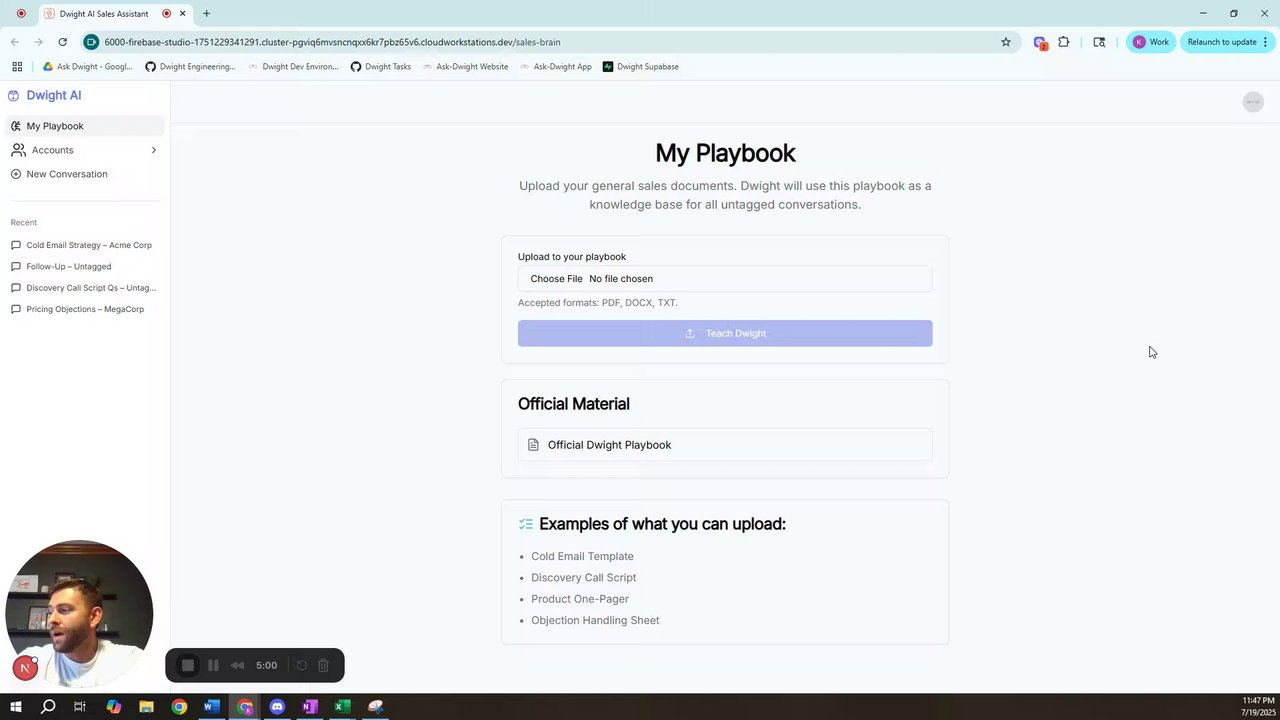
Task: Open OneNote from the taskbar
Action: (310, 707)
